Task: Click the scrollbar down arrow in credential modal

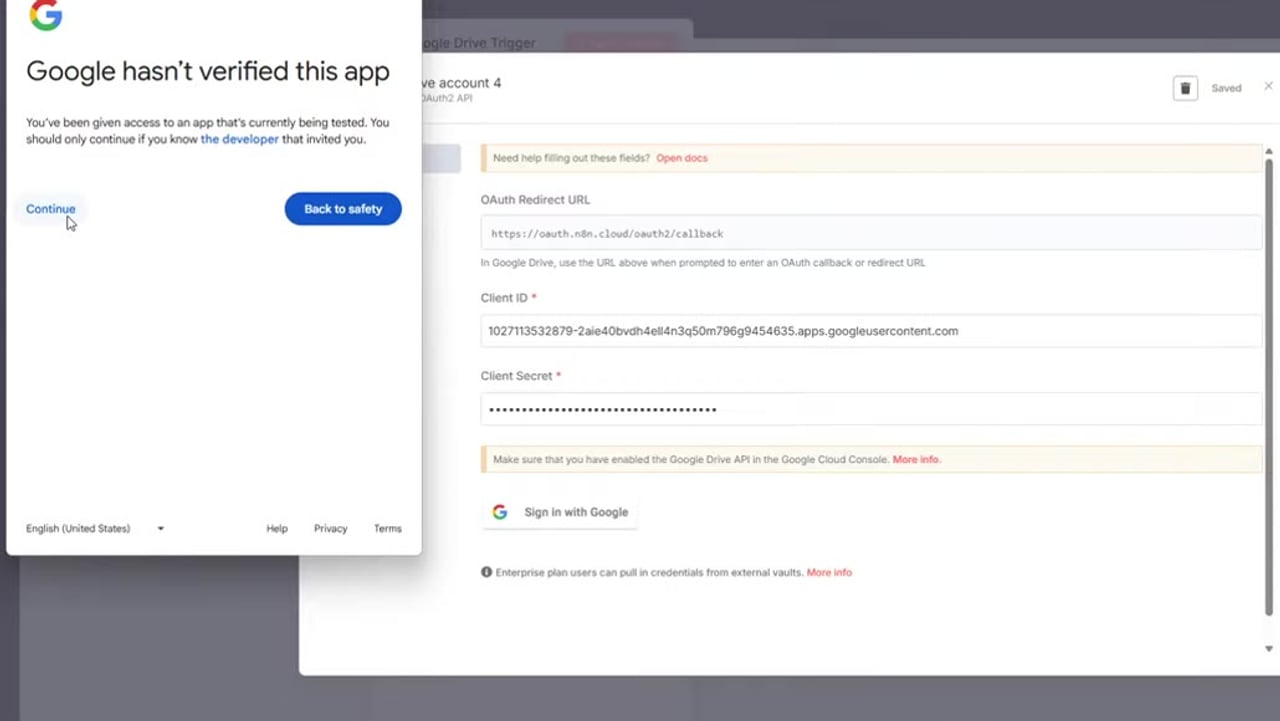Action: click(1269, 649)
